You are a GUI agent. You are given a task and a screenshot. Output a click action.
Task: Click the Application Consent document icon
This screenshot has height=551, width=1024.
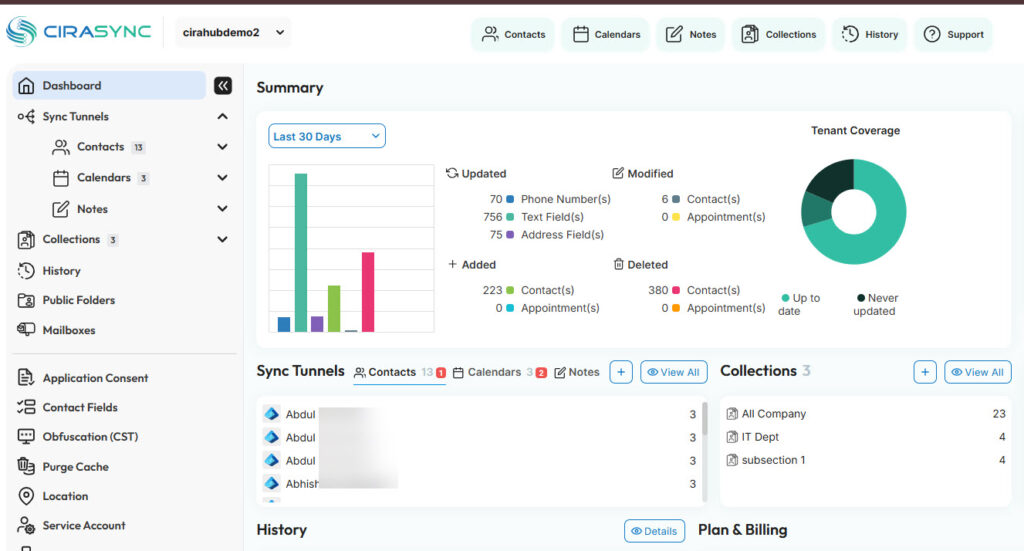pos(26,377)
